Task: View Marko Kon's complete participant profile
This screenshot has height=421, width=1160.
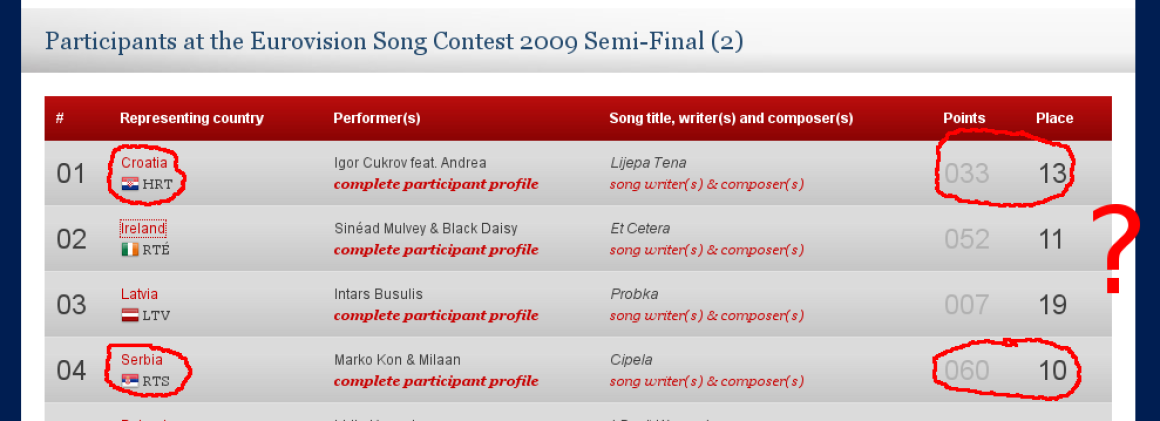Action: click(436, 382)
